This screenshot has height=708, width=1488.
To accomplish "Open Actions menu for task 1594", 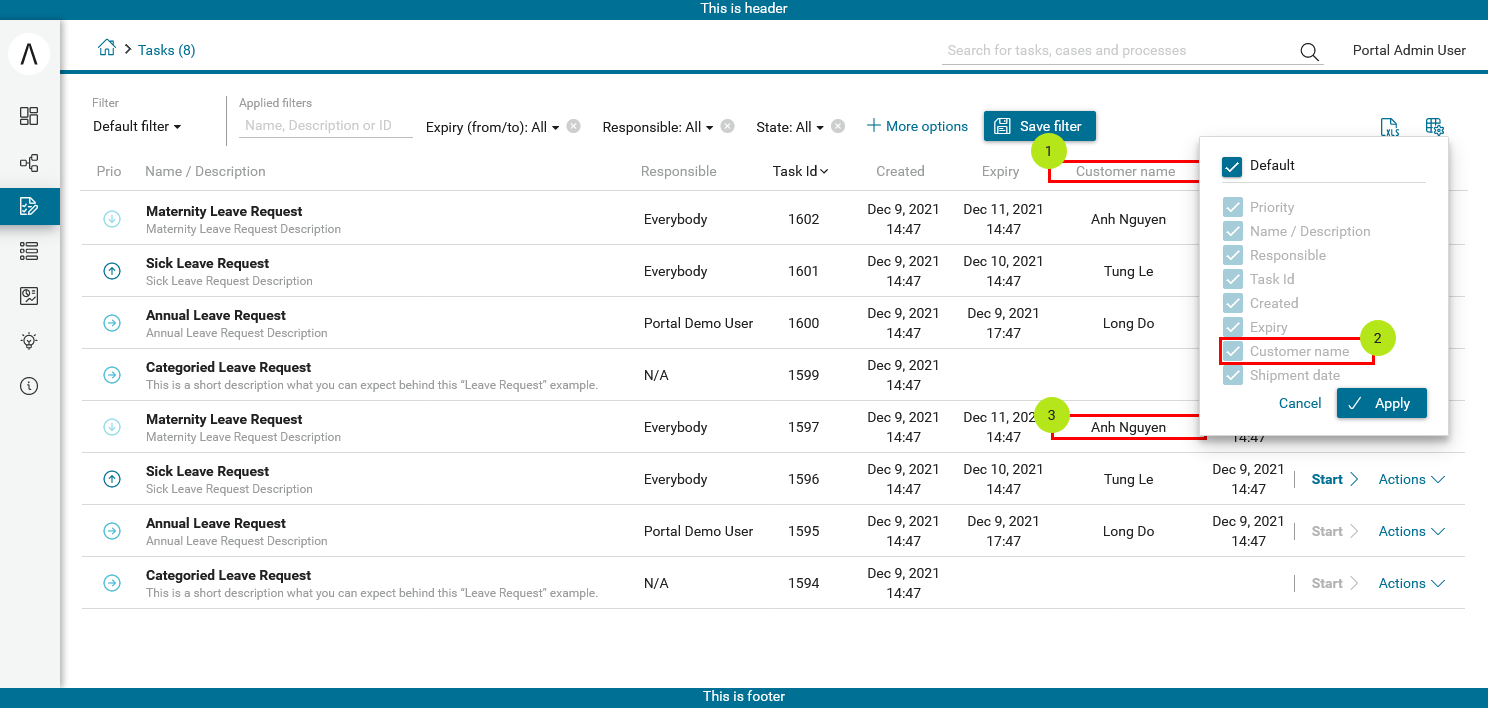I will 1412,583.
